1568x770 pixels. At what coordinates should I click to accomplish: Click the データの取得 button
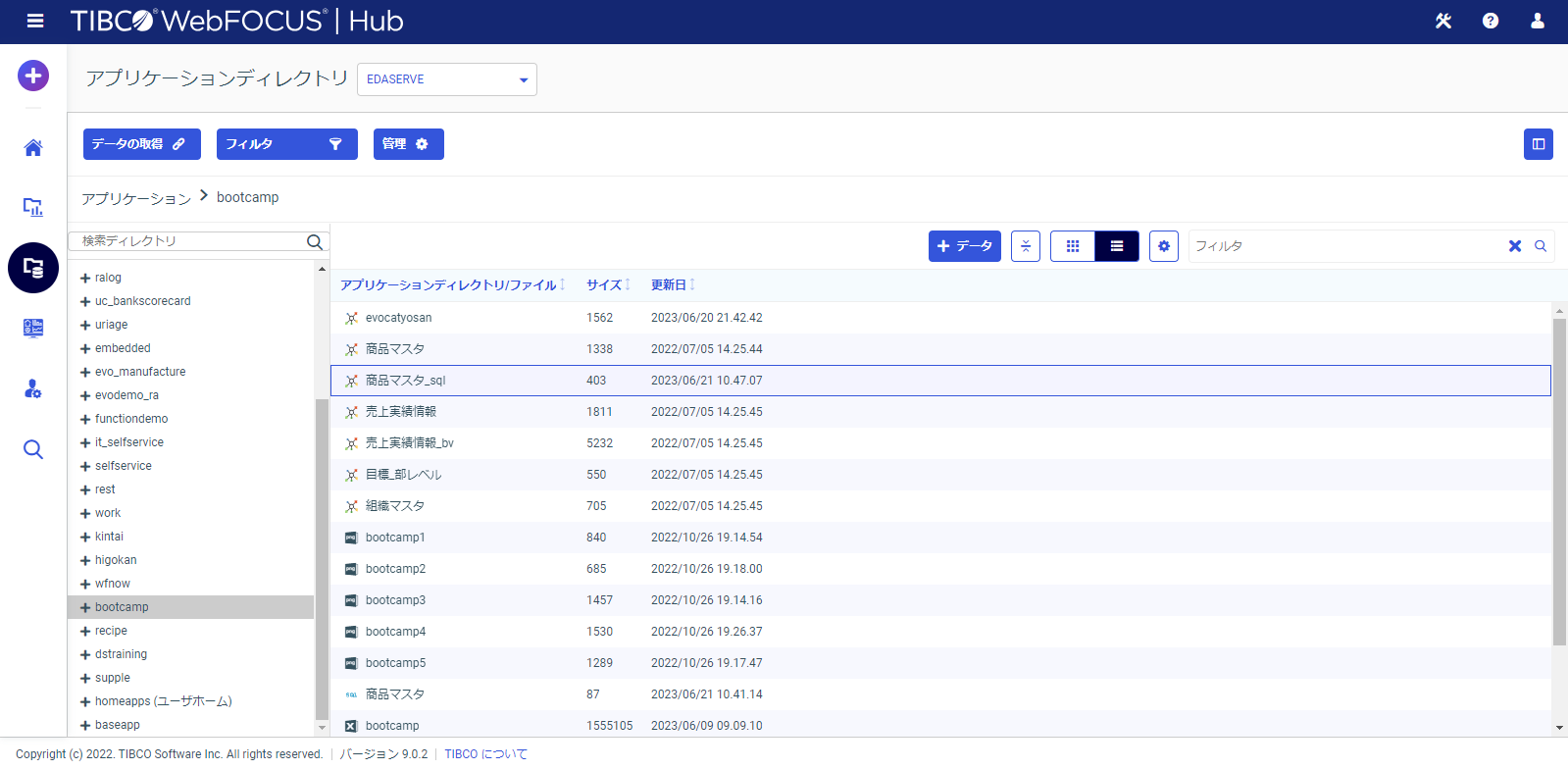[141, 144]
